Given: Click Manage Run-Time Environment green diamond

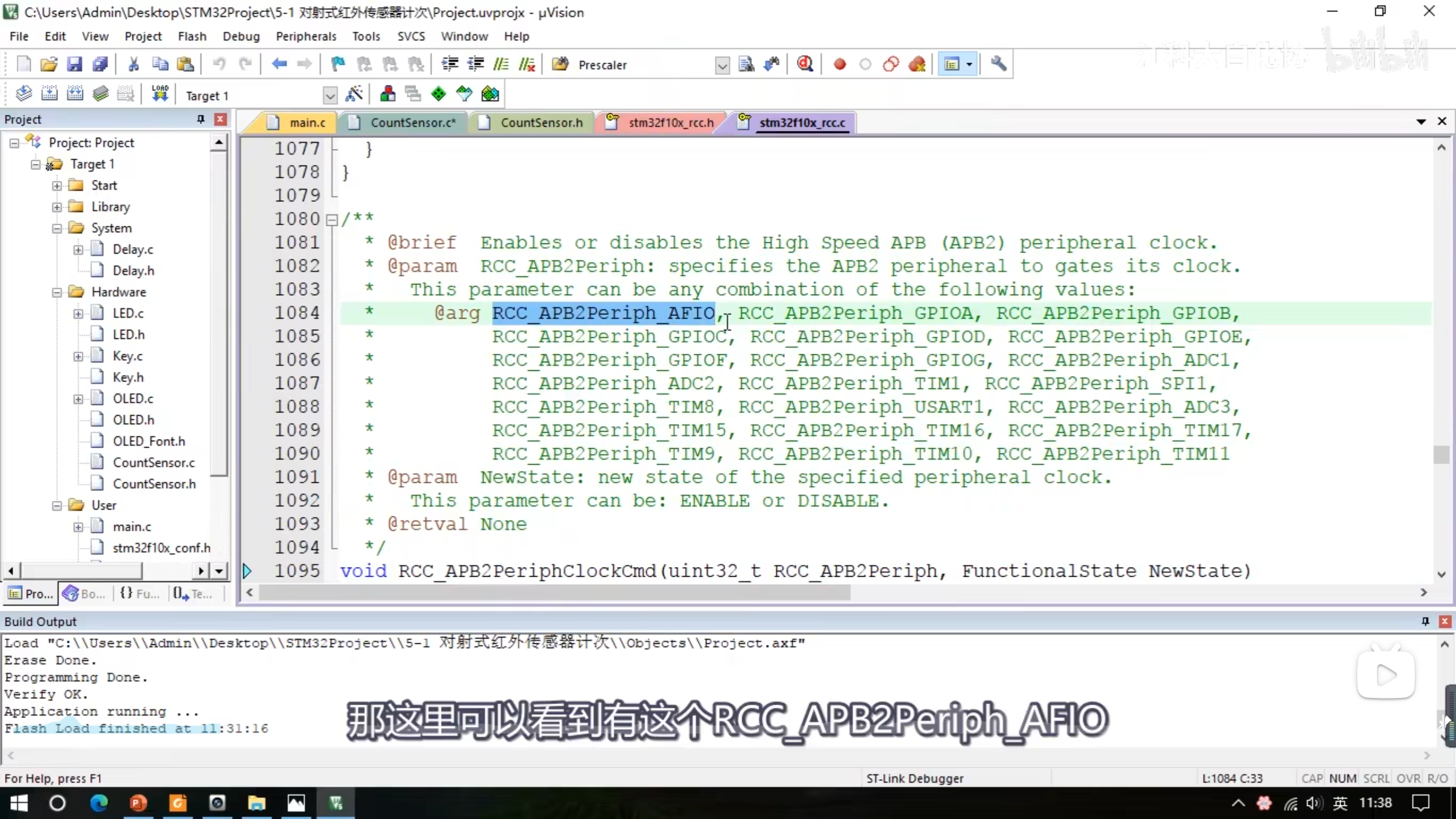Looking at the screenshot, I should 439,94.
